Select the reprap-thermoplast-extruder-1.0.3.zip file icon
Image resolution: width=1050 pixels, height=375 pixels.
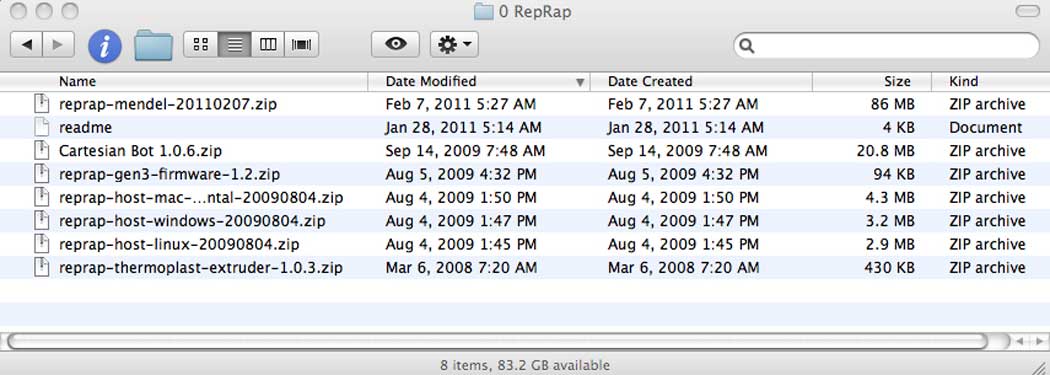42,268
